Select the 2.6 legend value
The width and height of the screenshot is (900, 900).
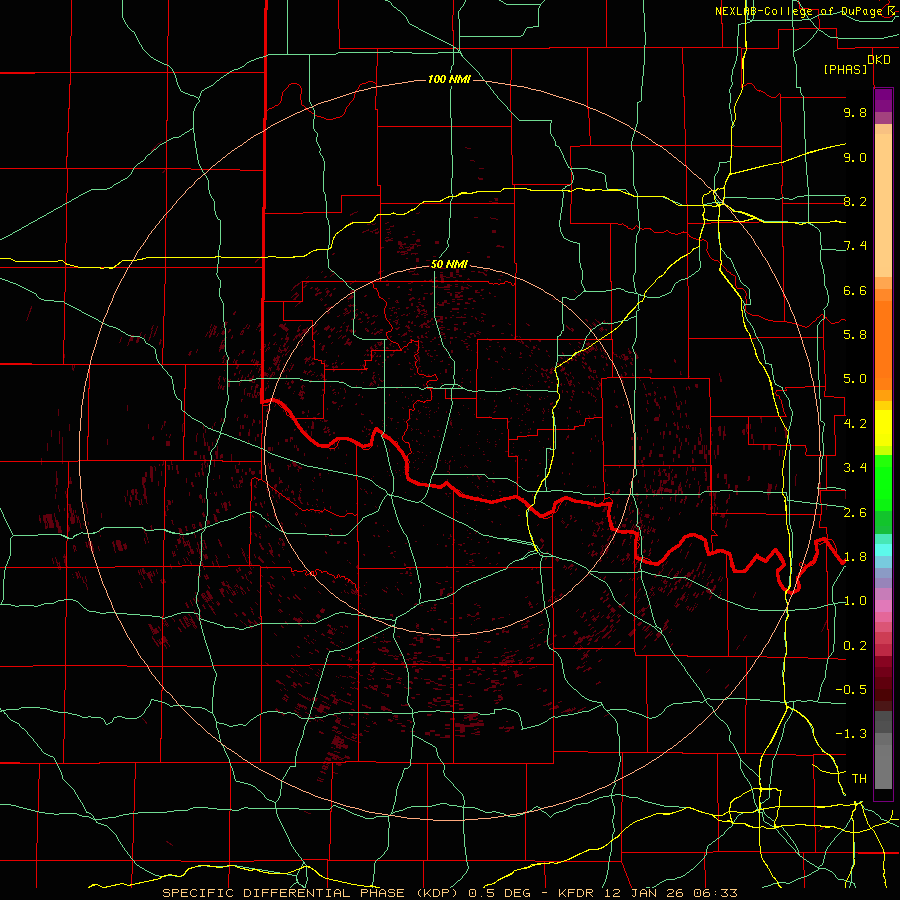point(855,513)
